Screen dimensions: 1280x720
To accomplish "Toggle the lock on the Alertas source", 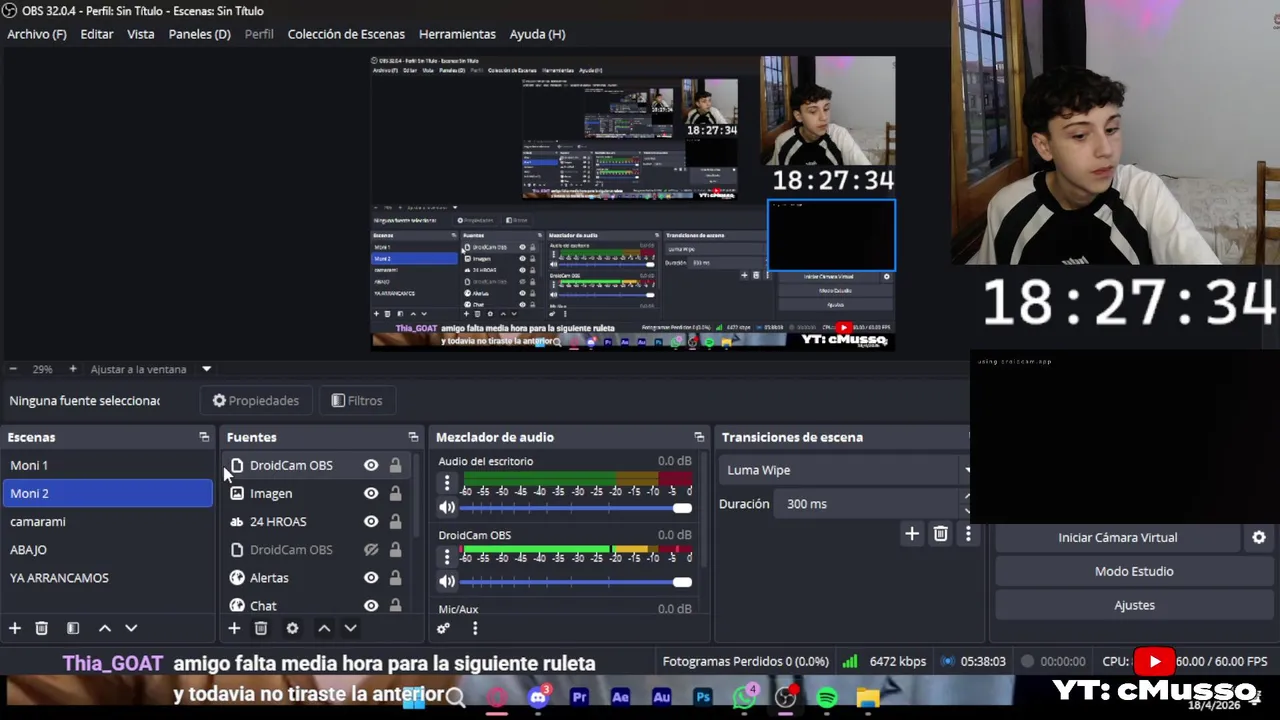I will pyautogui.click(x=396, y=577).
